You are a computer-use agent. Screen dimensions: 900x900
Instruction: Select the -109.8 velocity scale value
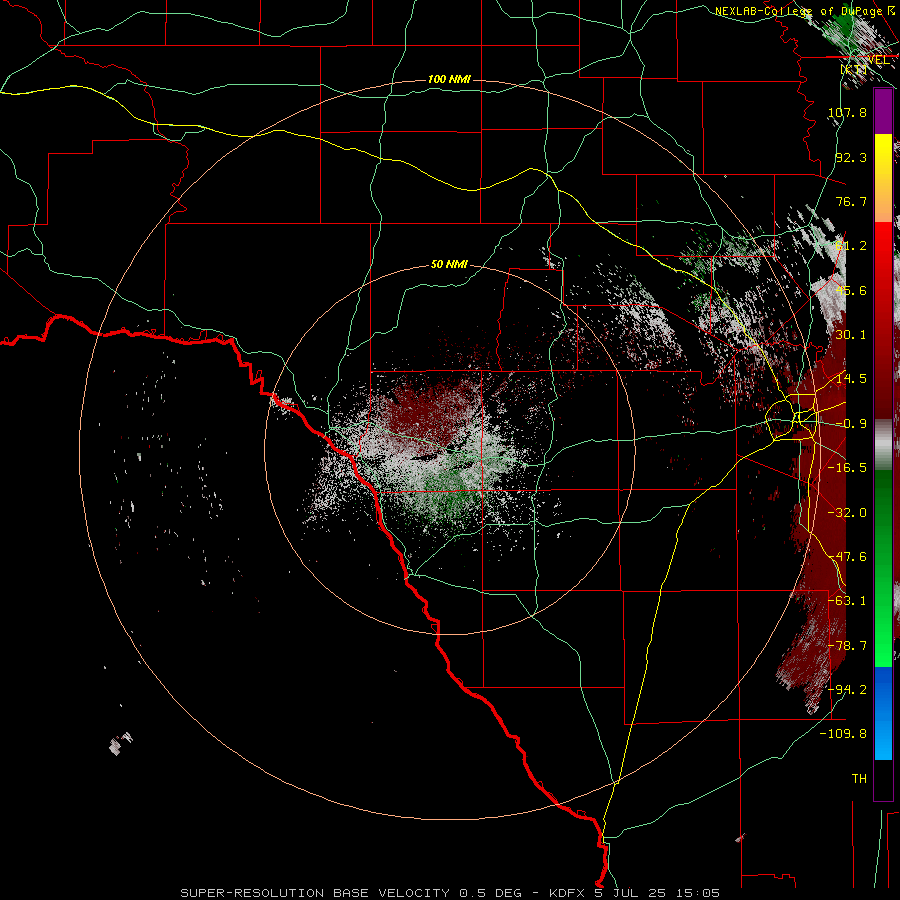pyautogui.click(x=844, y=734)
